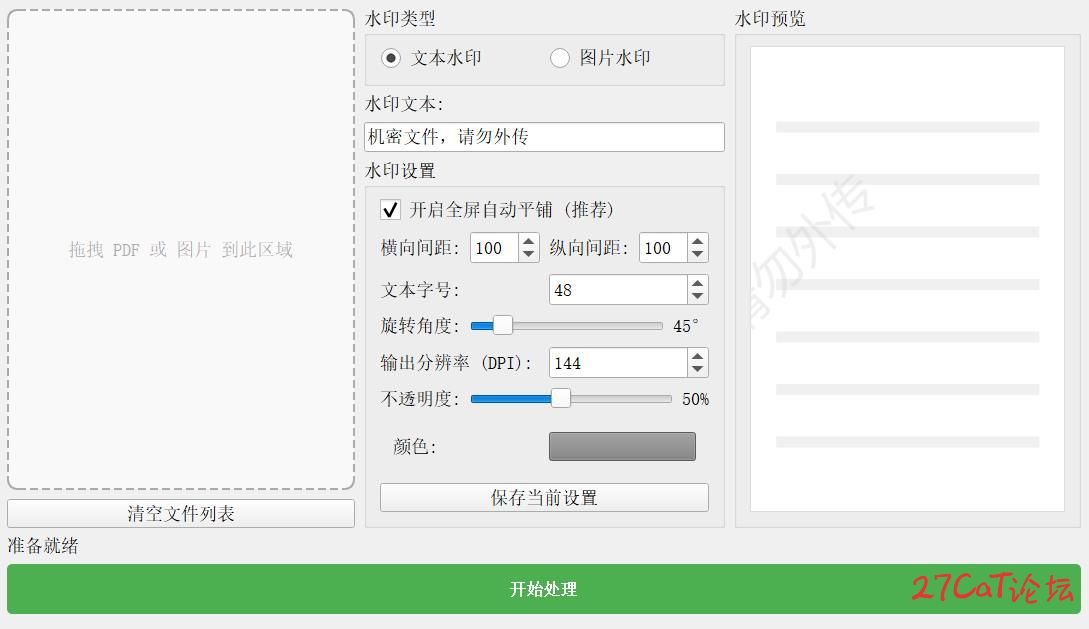Viewport: 1089px width, 629px height.
Task: Toggle 开启全屏自动平铺 checkbox
Action: coord(391,210)
